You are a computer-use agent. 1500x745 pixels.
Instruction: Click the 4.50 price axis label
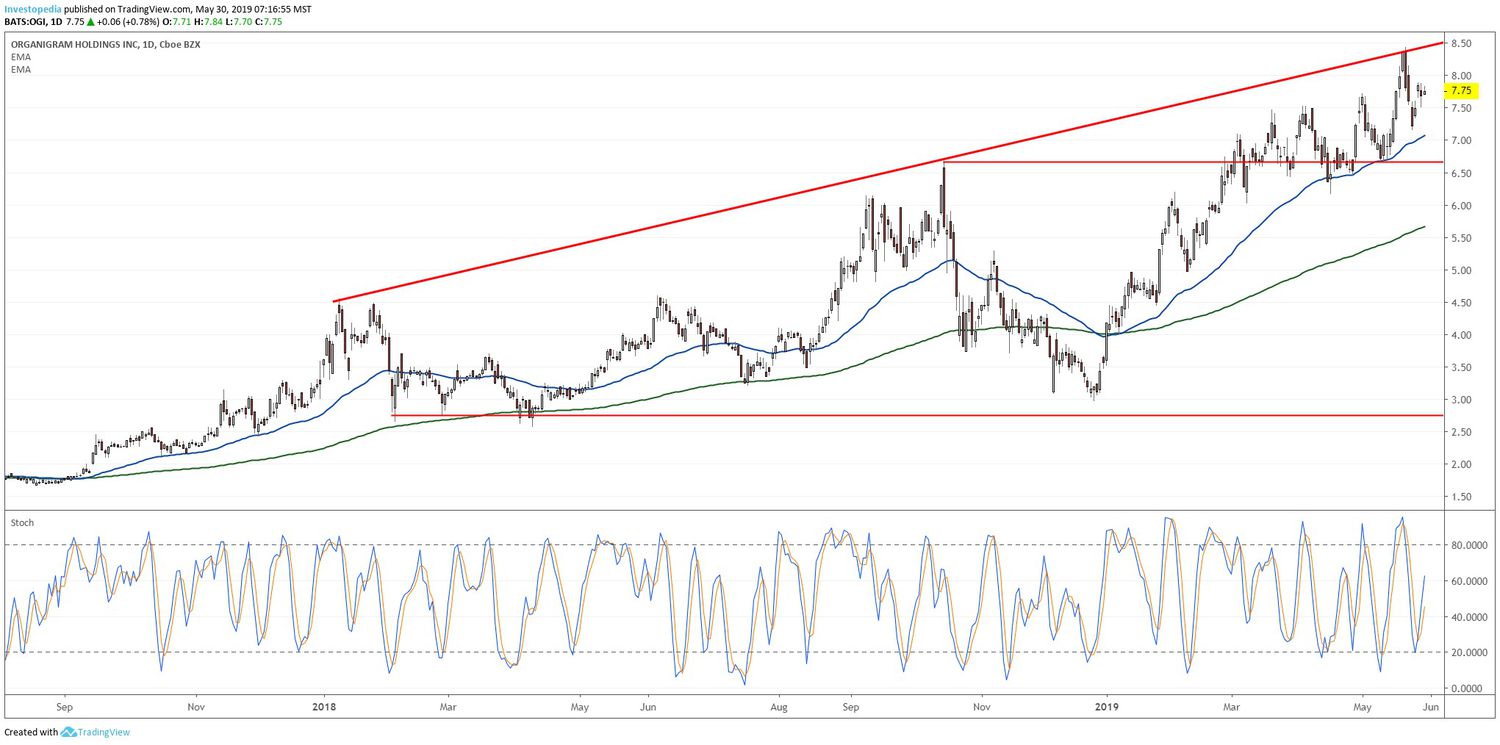pyautogui.click(x=1460, y=303)
